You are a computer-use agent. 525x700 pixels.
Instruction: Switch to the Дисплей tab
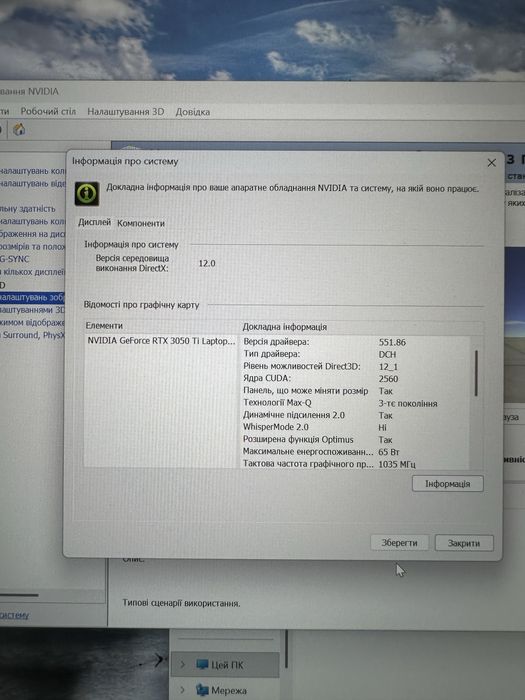[94, 222]
